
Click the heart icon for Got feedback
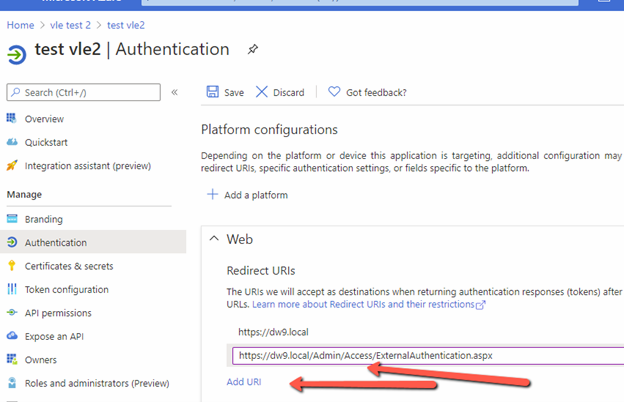334,92
